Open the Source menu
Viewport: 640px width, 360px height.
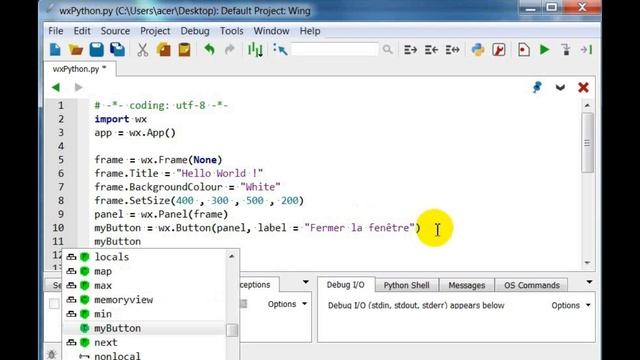115,31
